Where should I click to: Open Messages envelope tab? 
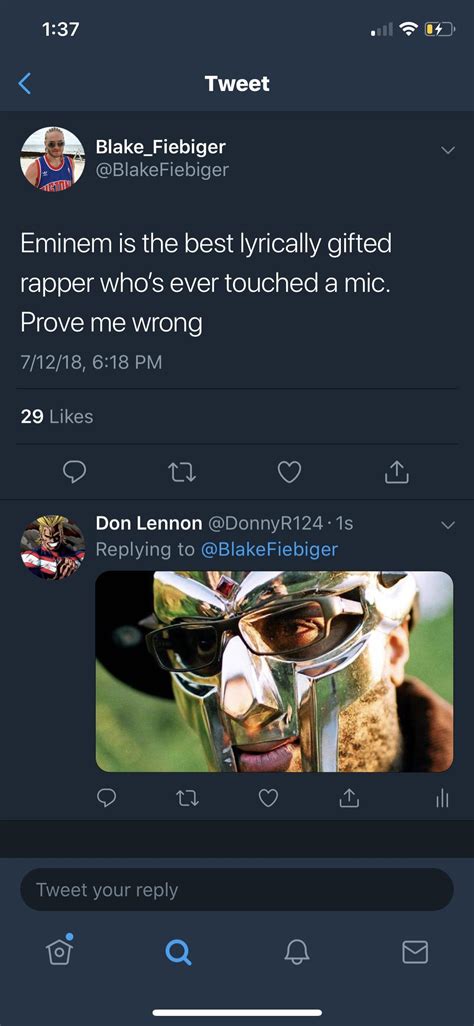[x=415, y=952]
